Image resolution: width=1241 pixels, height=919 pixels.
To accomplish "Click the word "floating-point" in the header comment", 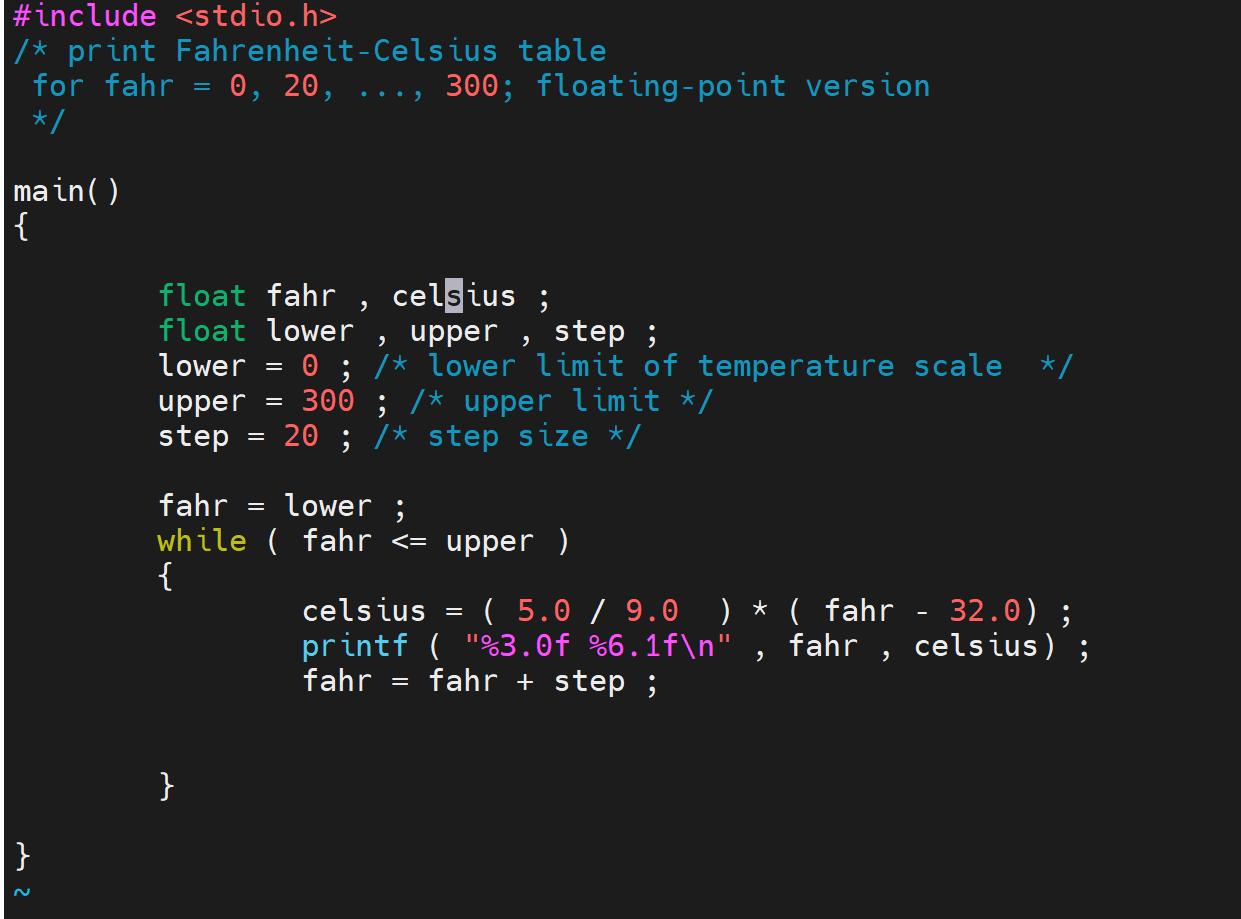I will 660,86.
